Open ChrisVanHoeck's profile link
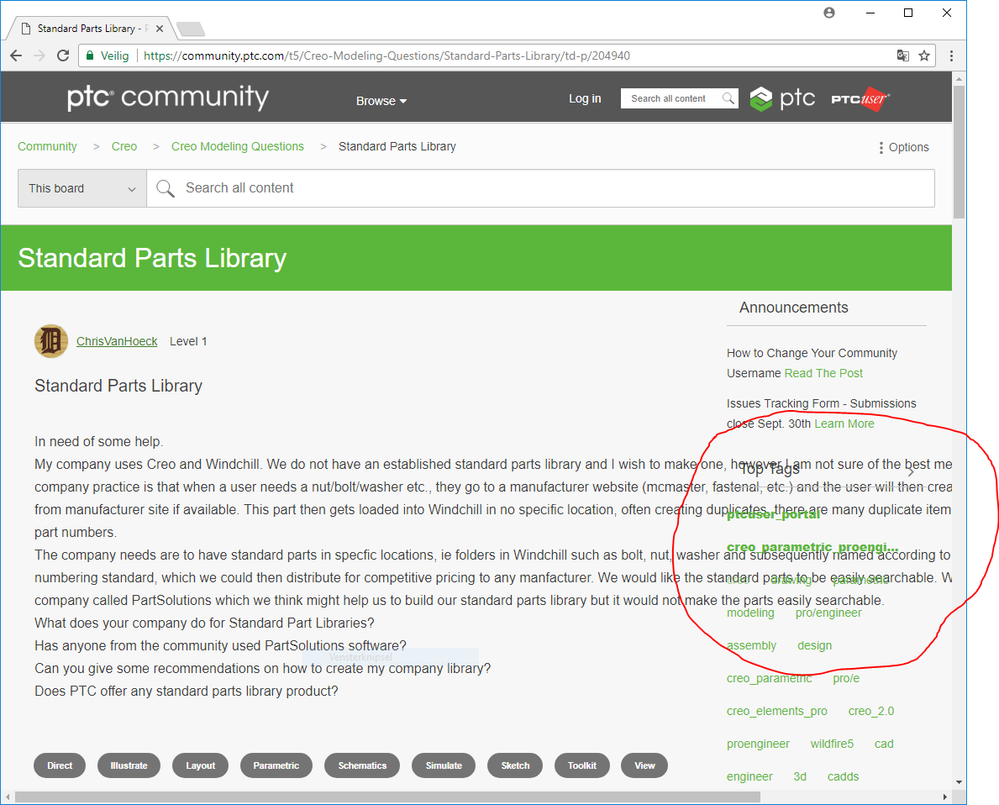This screenshot has height=805, width=999. 117,341
